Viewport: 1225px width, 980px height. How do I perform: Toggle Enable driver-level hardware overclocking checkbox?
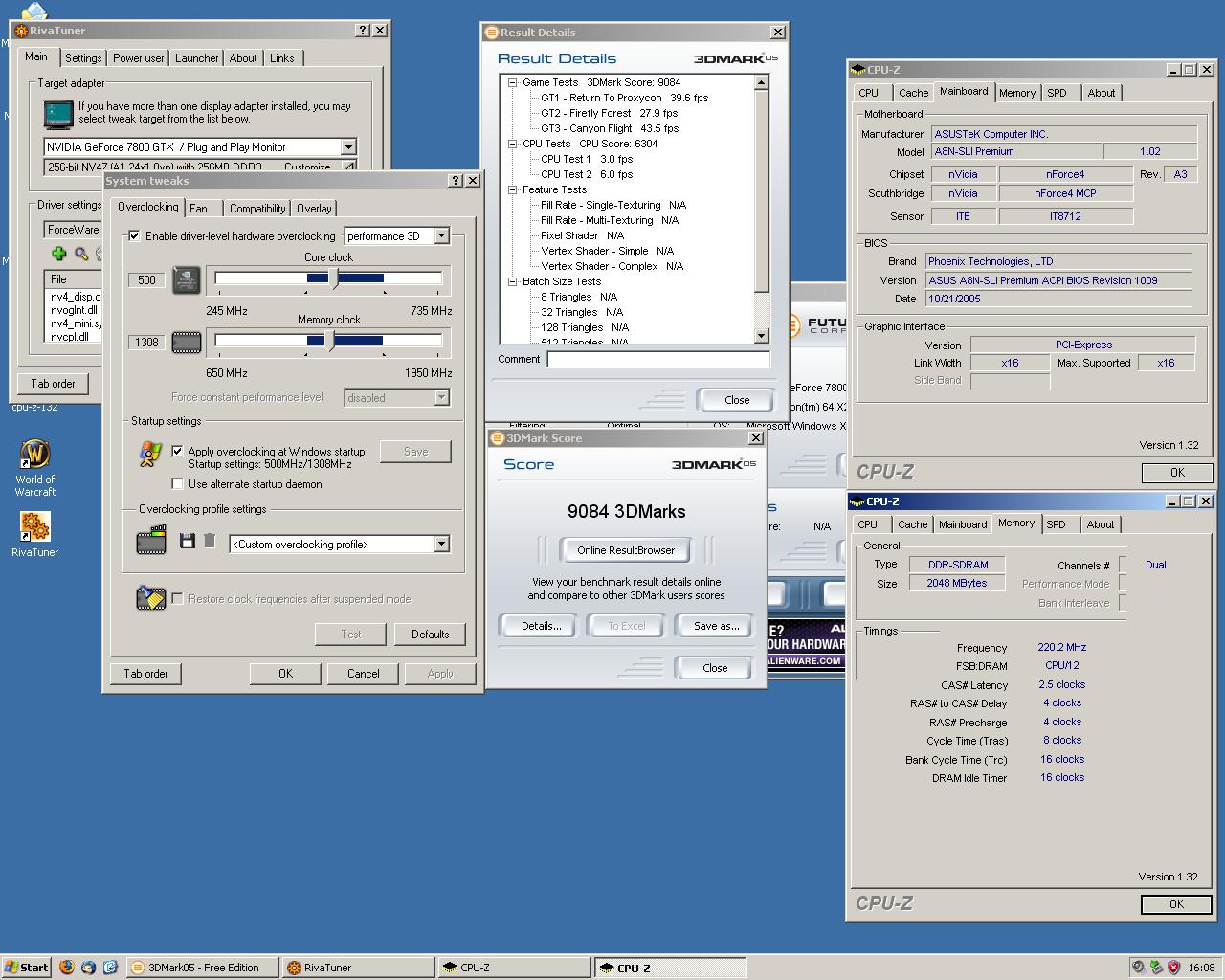134,235
